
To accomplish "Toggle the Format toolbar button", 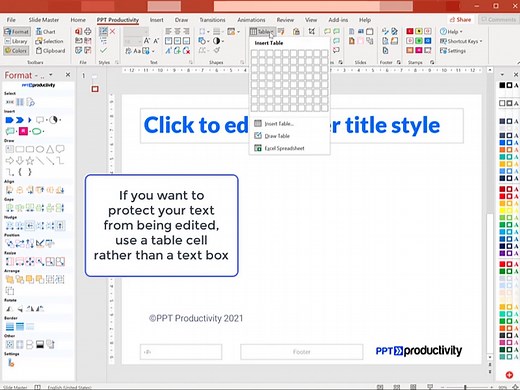I will pyautogui.click(x=17, y=32).
